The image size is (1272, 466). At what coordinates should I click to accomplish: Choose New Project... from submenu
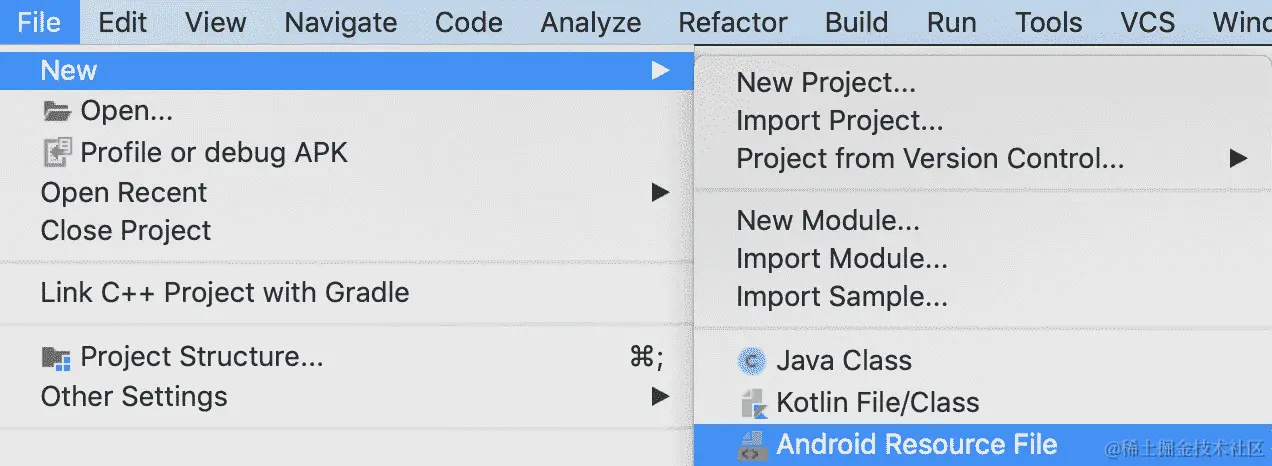coord(826,83)
